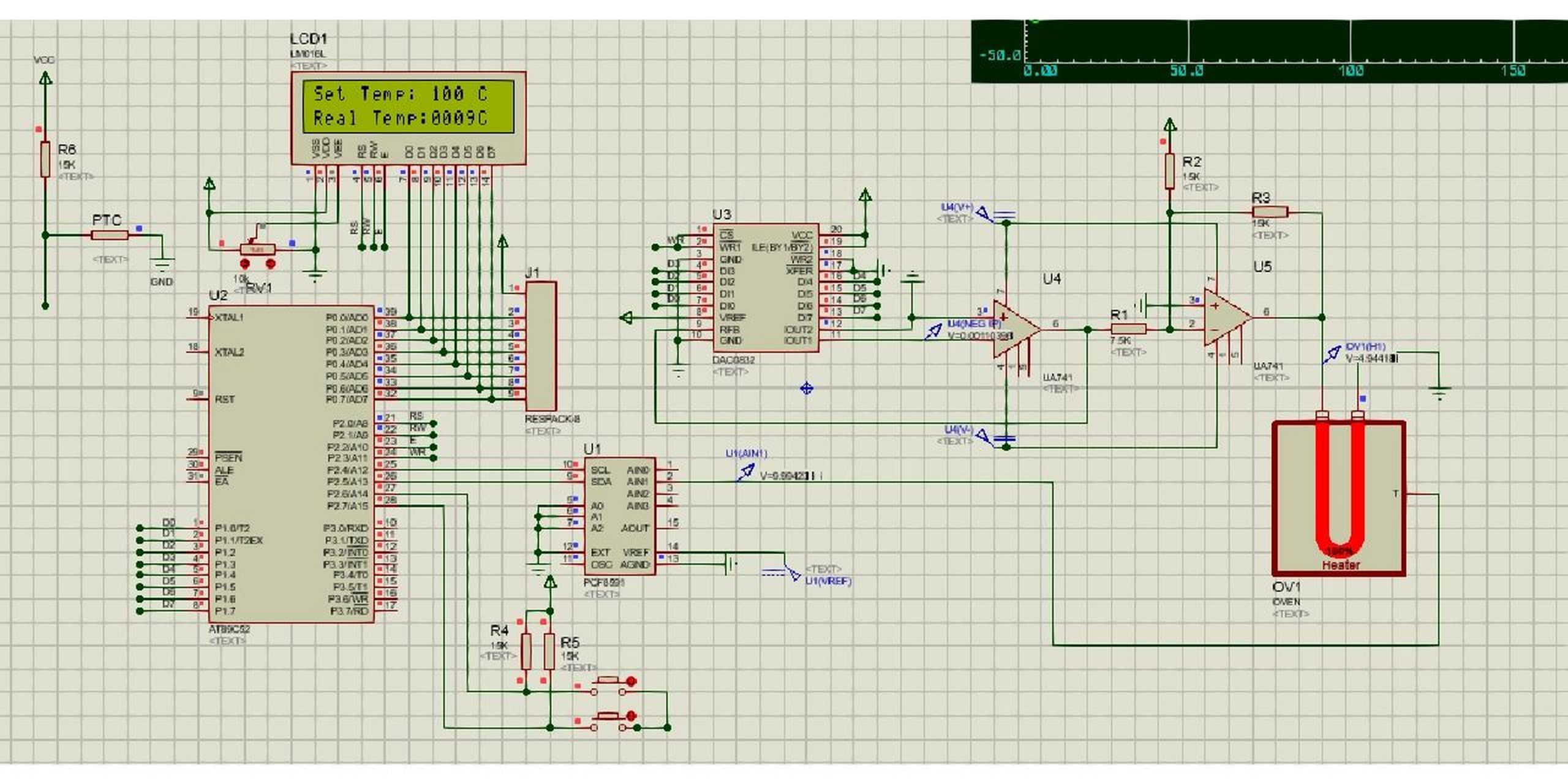Click RV1 left red adjustment button
The image size is (1568, 784).
[x=244, y=264]
